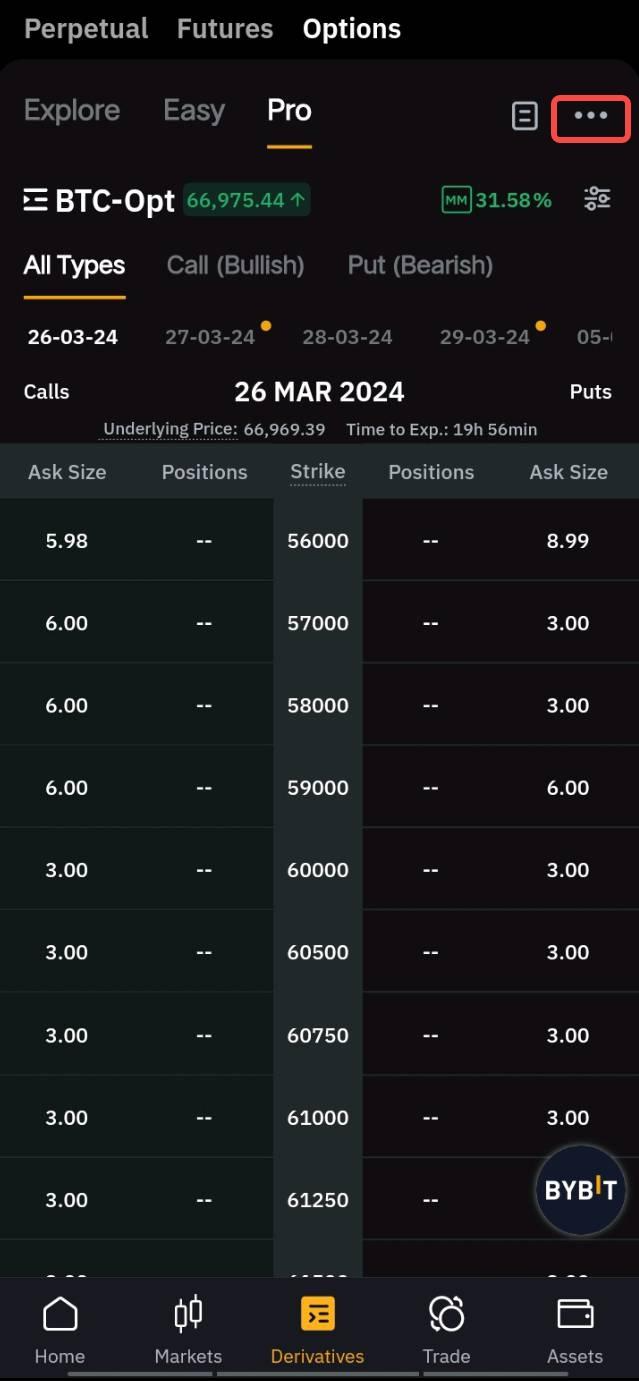639x1381 pixels.
Task: Go to Home in bottom navigation
Action: click(x=60, y=1330)
